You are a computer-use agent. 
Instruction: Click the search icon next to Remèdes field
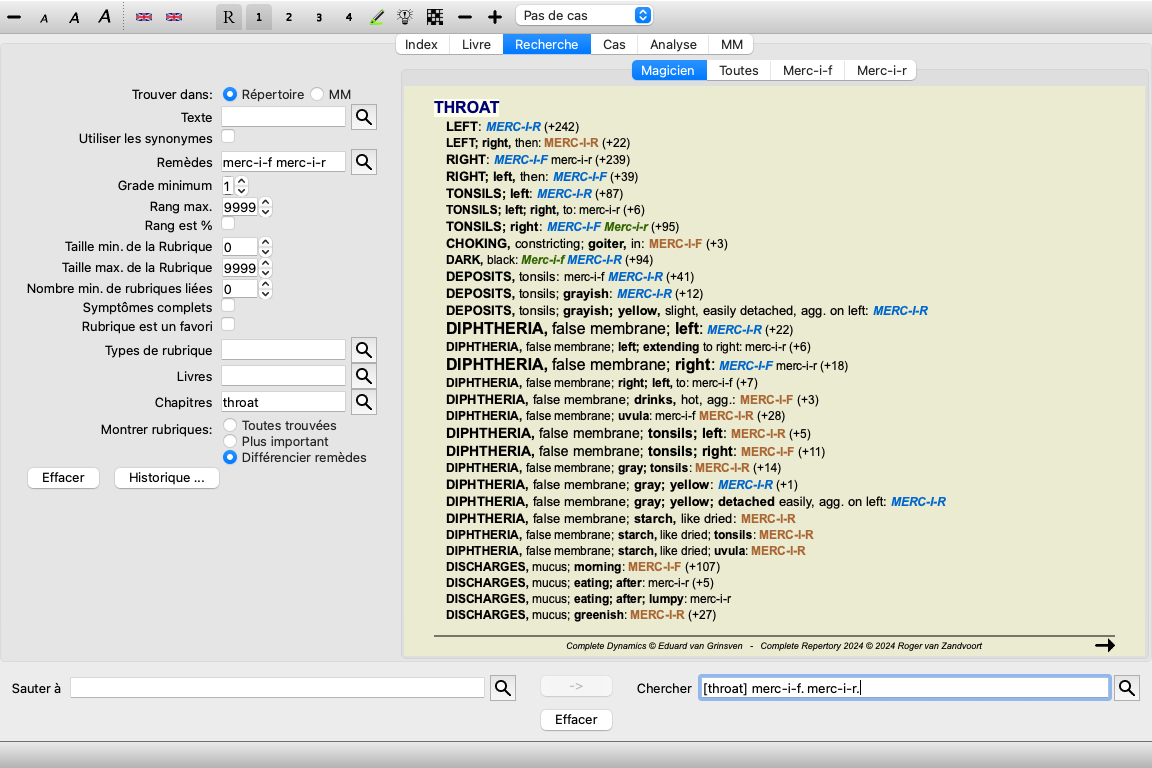tap(364, 162)
